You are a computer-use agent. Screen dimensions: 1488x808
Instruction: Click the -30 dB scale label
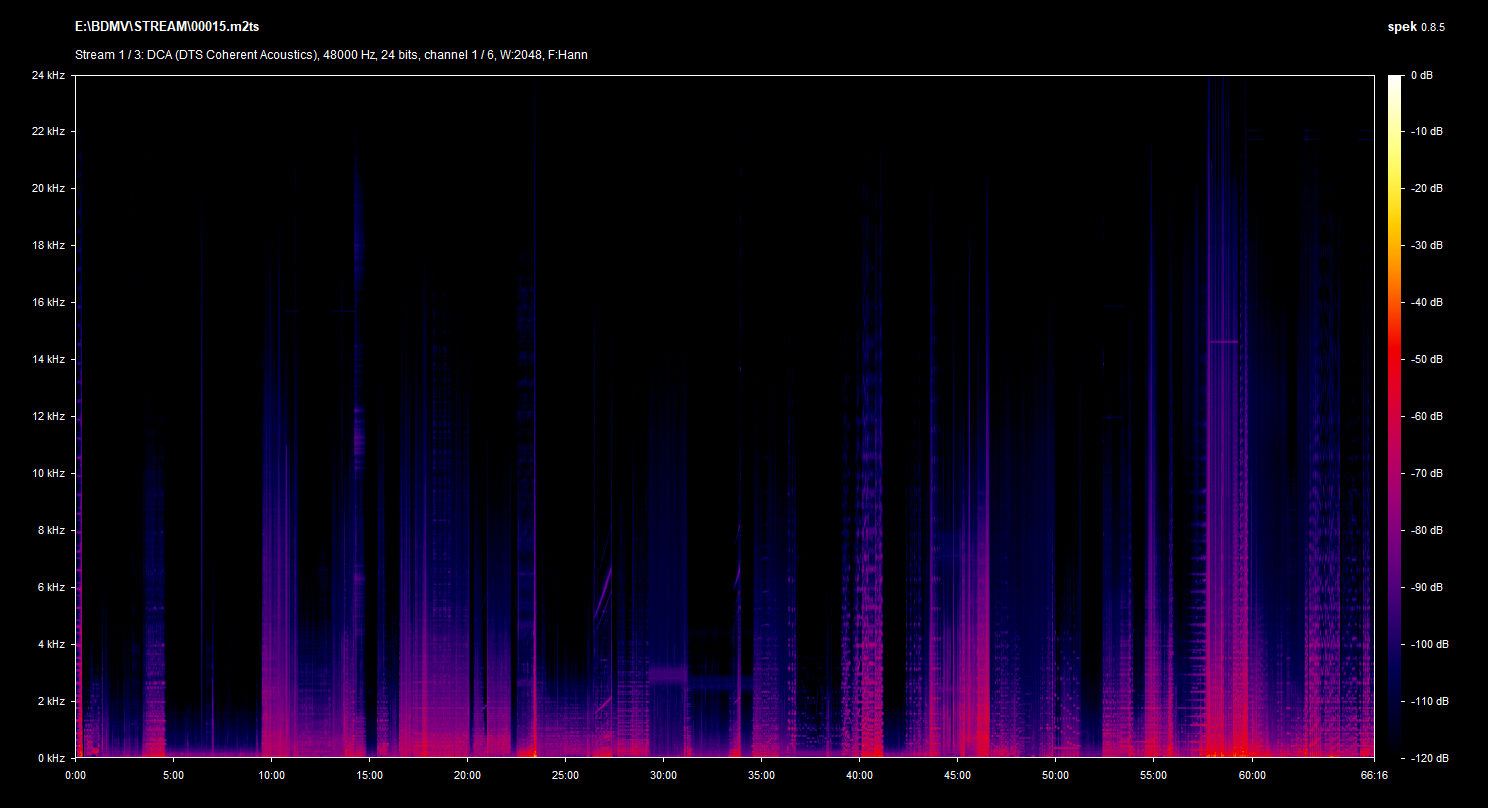pyautogui.click(x=1426, y=245)
